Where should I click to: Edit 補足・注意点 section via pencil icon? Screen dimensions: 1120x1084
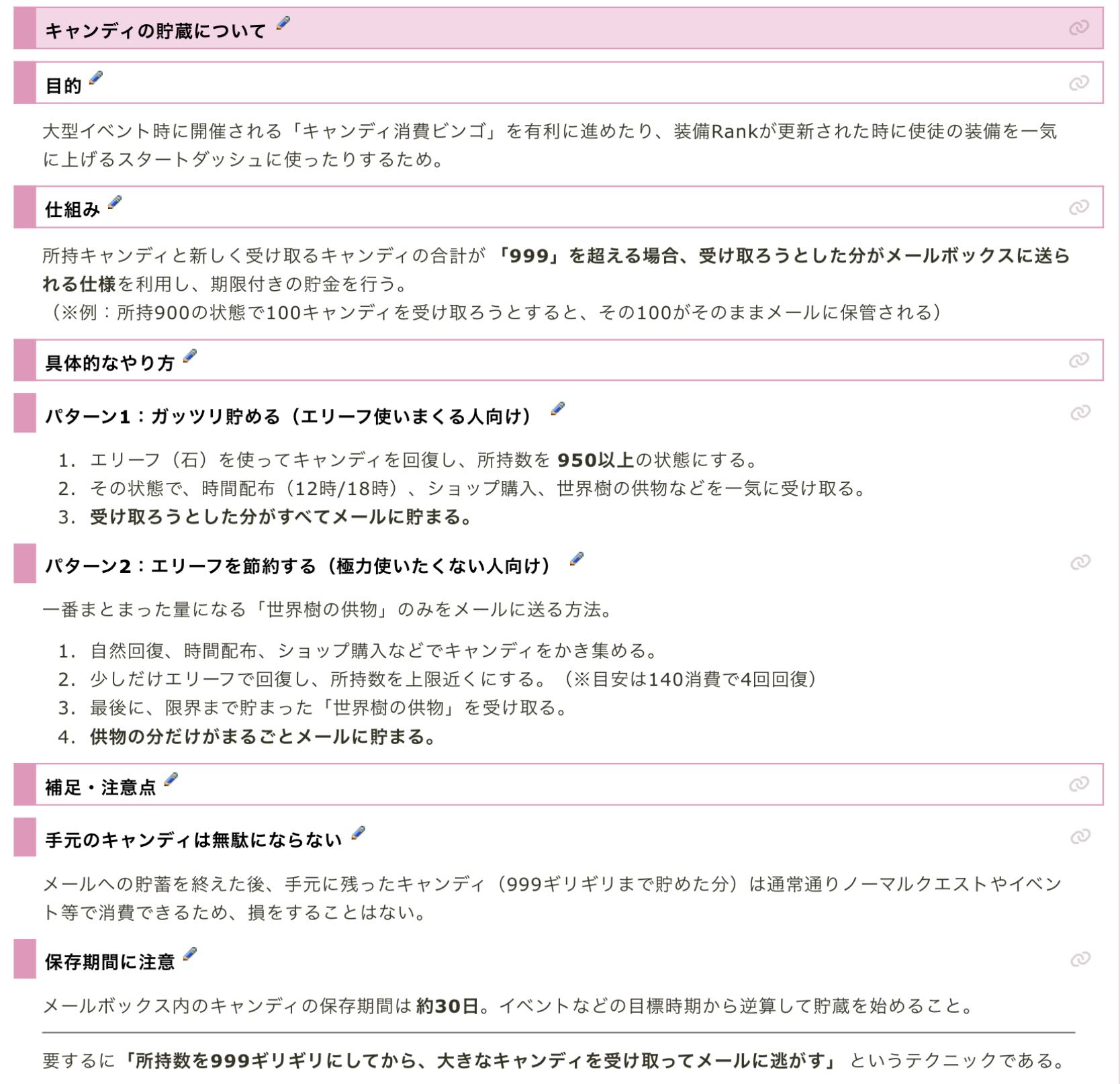tap(171, 779)
